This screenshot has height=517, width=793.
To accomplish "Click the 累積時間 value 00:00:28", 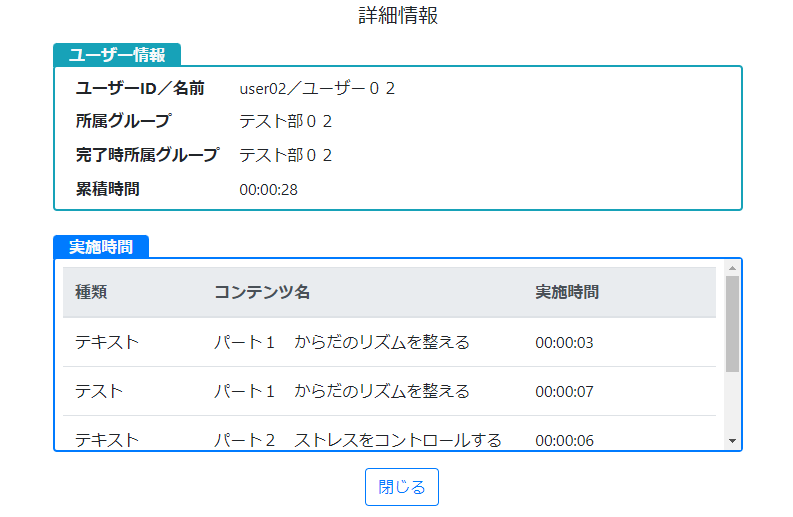I will (x=269, y=190).
